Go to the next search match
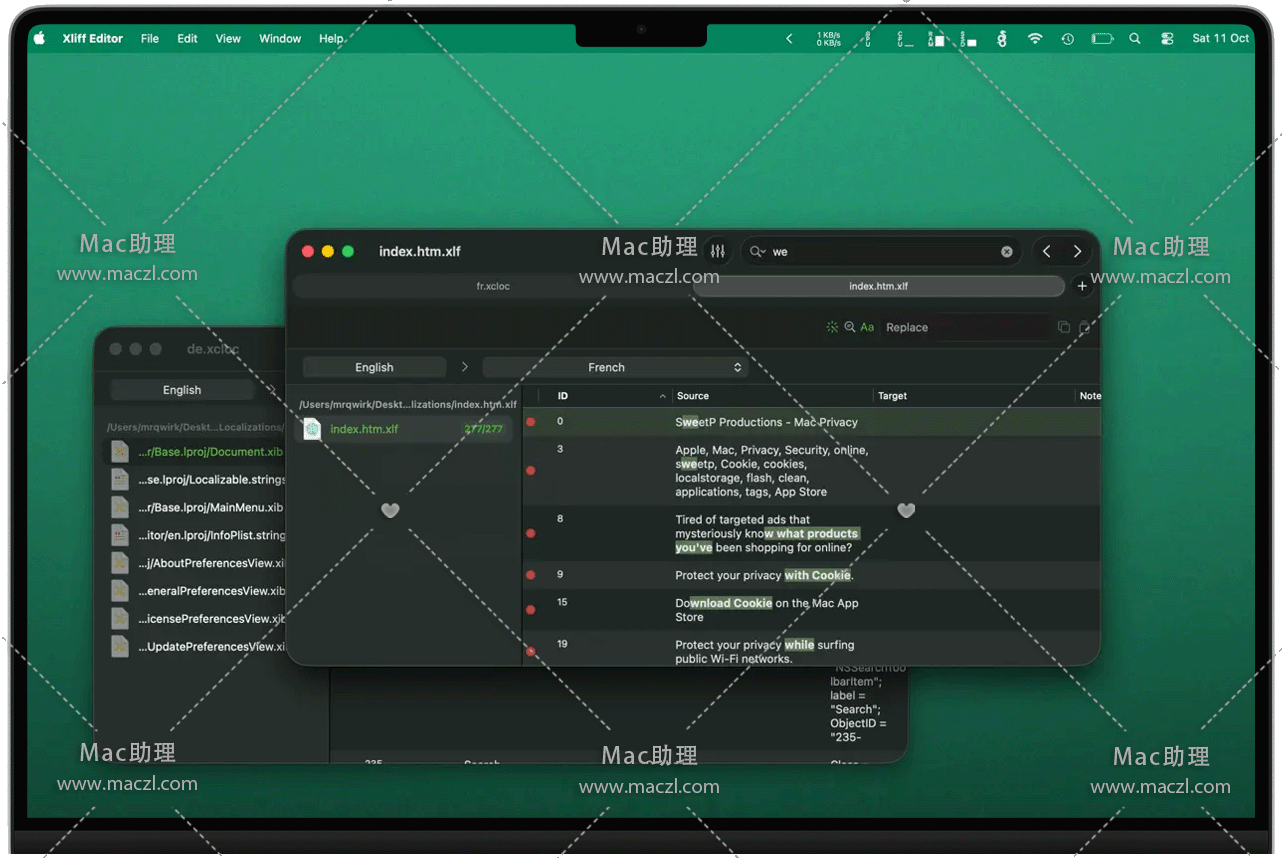Image resolution: width=1282 pixels, height=858 pixels. [1077, 252]
